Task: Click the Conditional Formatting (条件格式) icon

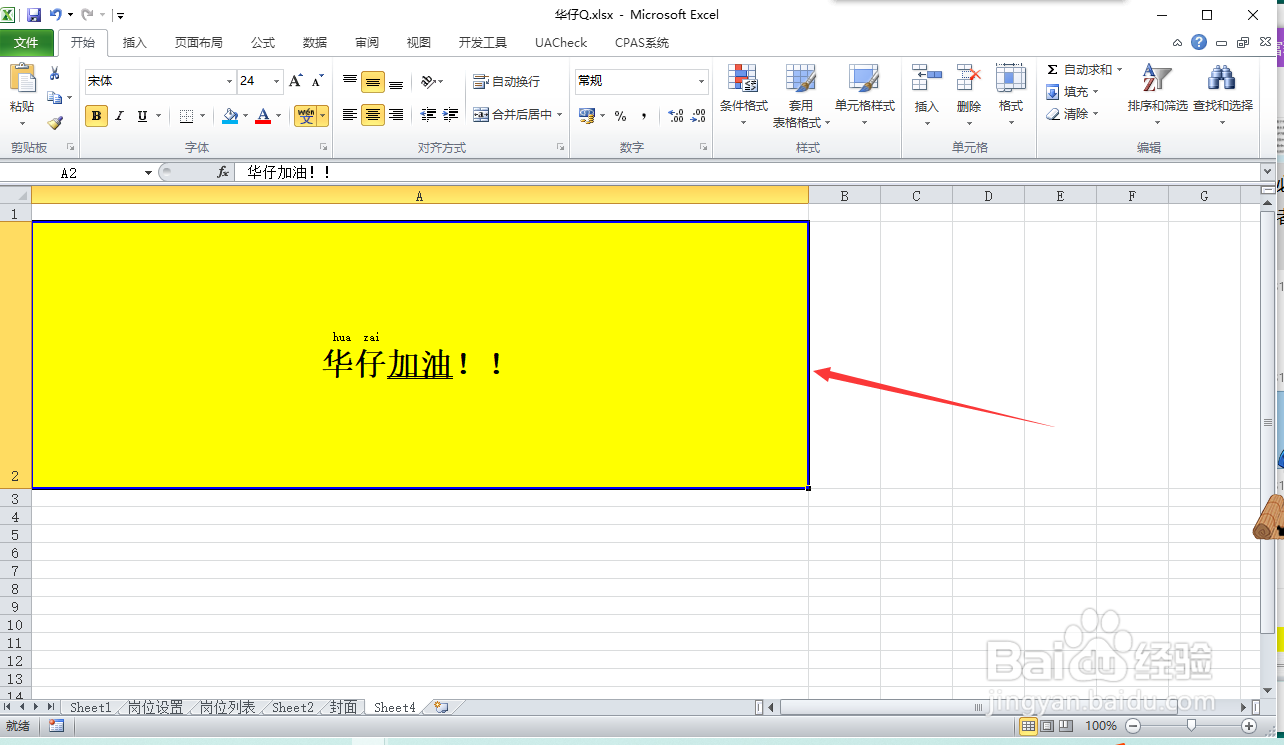Action: click(x=743, y=79)
